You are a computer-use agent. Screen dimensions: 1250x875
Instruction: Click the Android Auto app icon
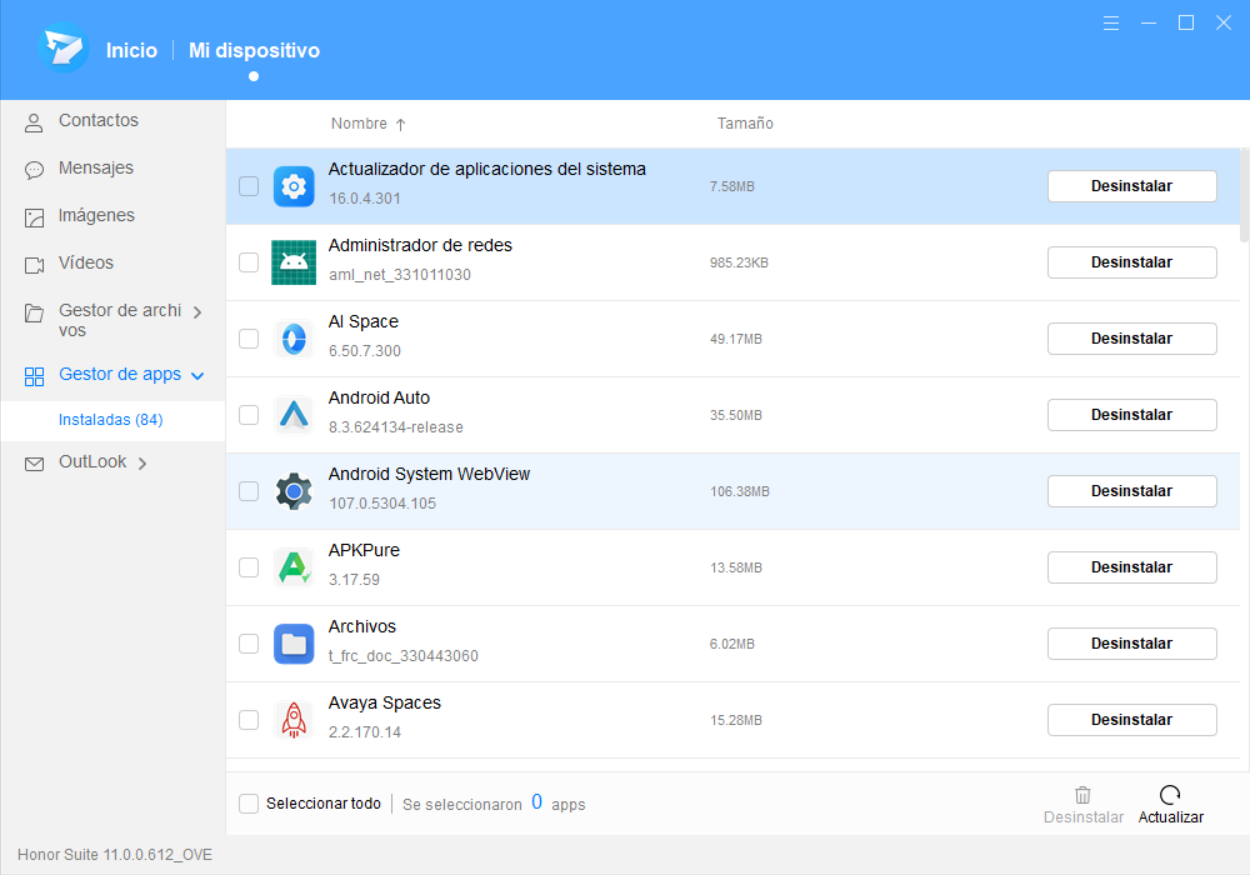[x=293, y=415]
